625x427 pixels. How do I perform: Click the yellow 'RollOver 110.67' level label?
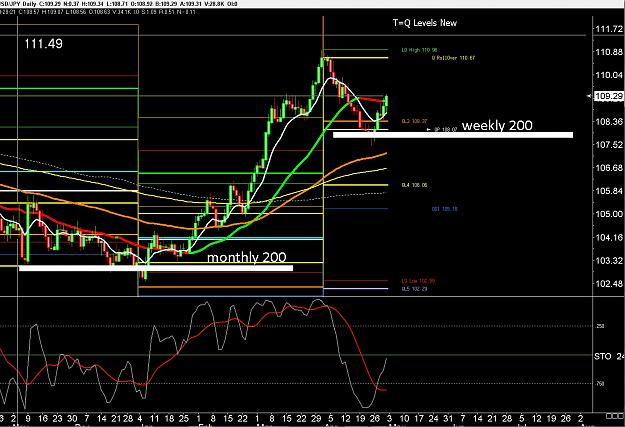453,58
